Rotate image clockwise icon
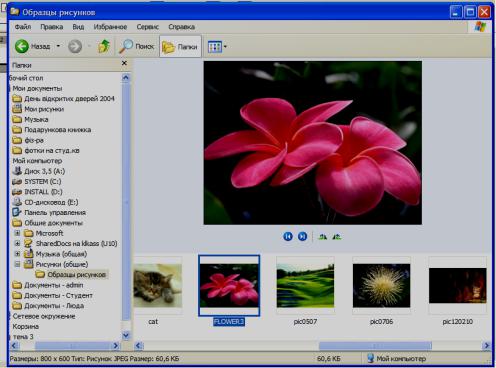 pyautogui.click(x=322, y=237)
